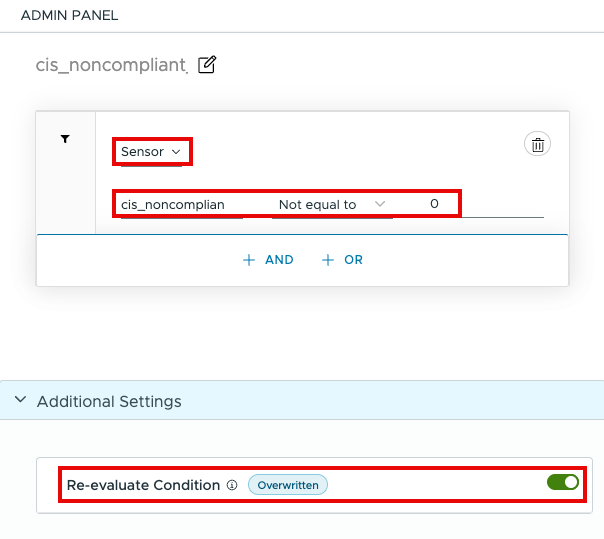Image resolution: width=604 pixels, height=539 pixels.
Task: Delete the condition with the trash icon
Action: pyautogui.click(x=537, y=145)
